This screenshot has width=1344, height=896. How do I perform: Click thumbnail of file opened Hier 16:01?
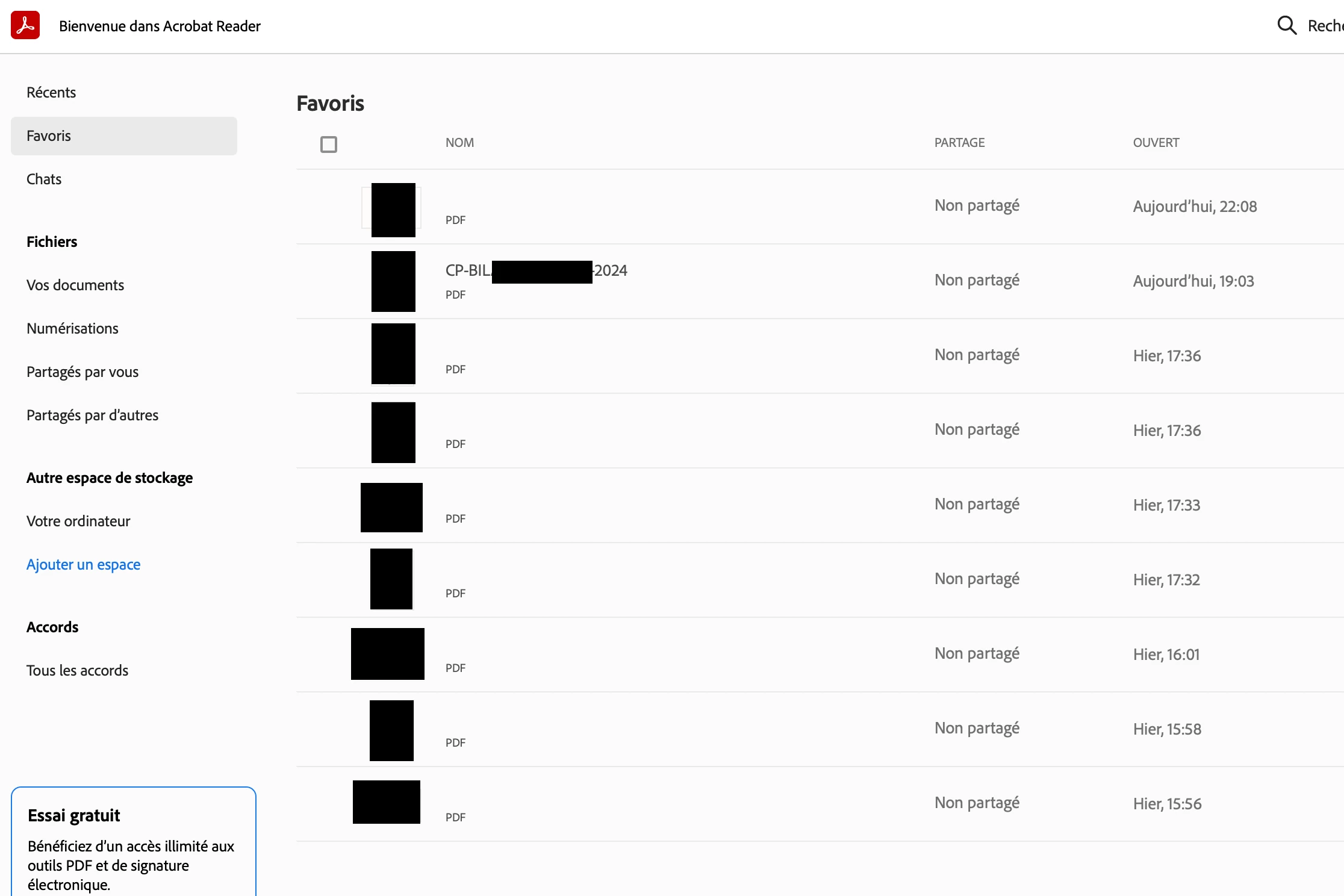pyautogui.click(x=387, y=654)
